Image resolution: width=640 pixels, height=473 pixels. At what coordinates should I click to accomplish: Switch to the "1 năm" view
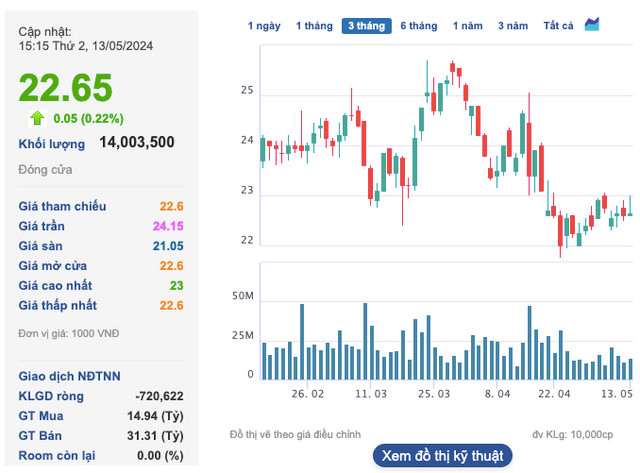(x=468, y=26)
